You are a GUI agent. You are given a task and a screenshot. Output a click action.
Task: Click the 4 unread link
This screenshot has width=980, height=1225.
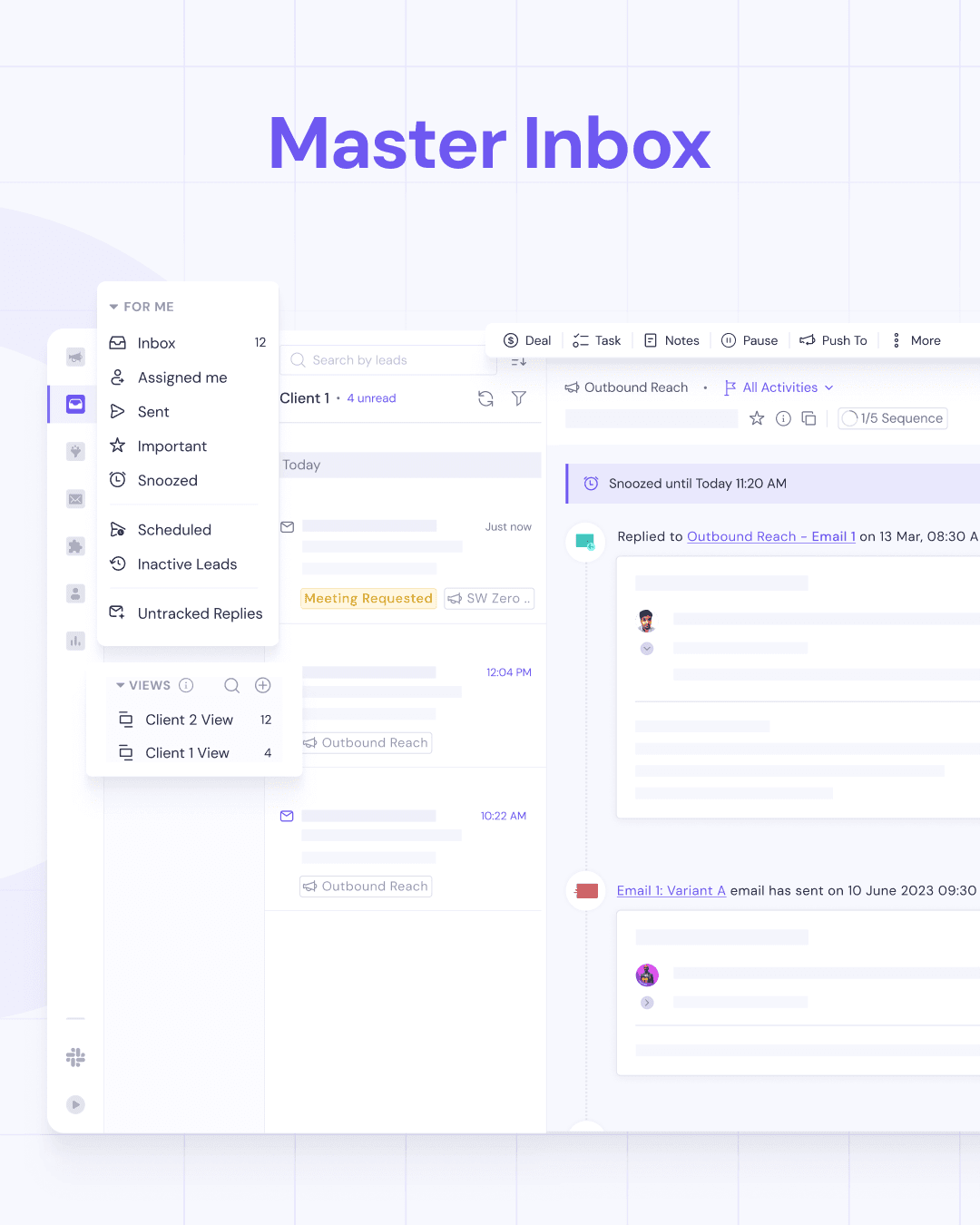(x=371, y=398)
